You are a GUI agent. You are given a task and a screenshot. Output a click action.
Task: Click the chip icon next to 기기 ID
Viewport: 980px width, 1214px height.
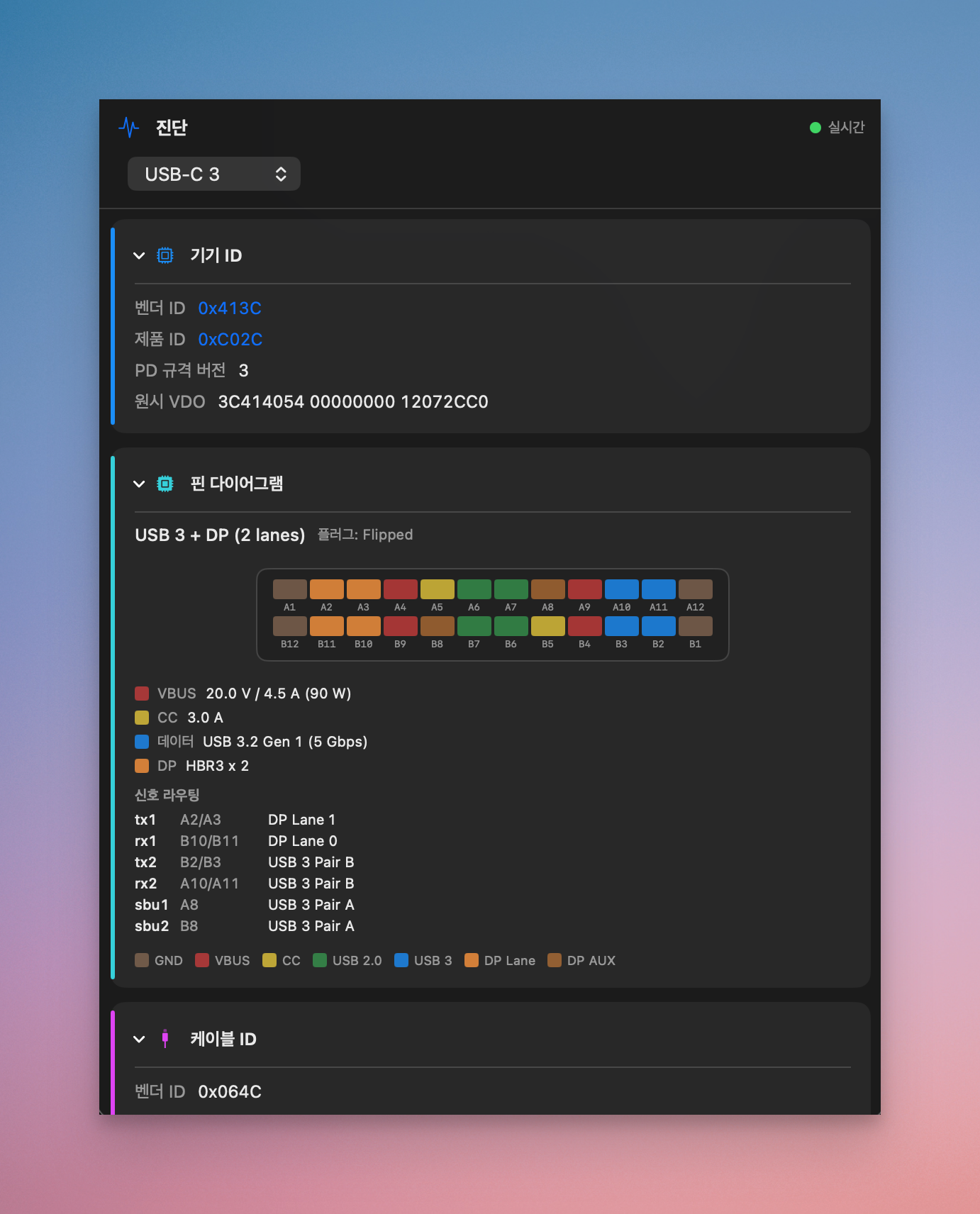pos(165,255)
